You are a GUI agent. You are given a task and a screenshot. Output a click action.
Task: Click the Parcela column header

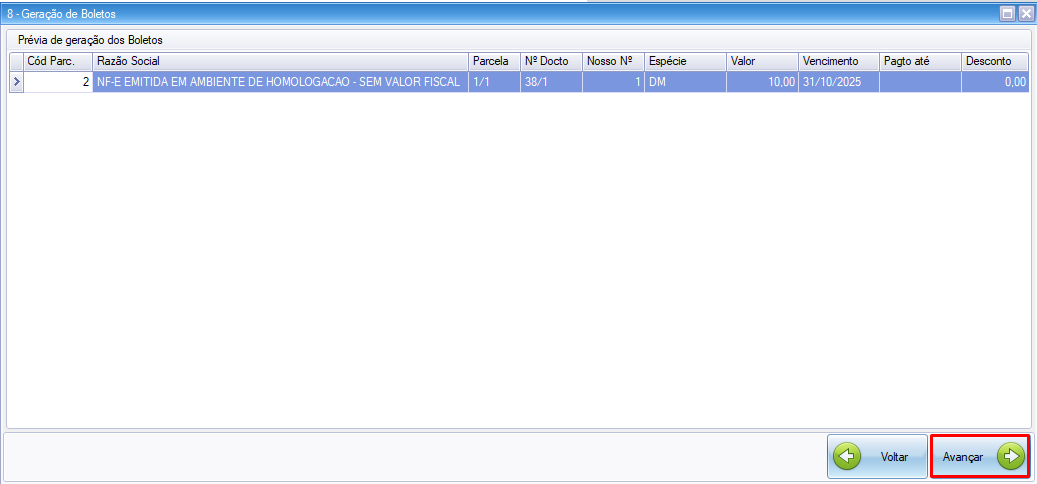tap(493, 62)
